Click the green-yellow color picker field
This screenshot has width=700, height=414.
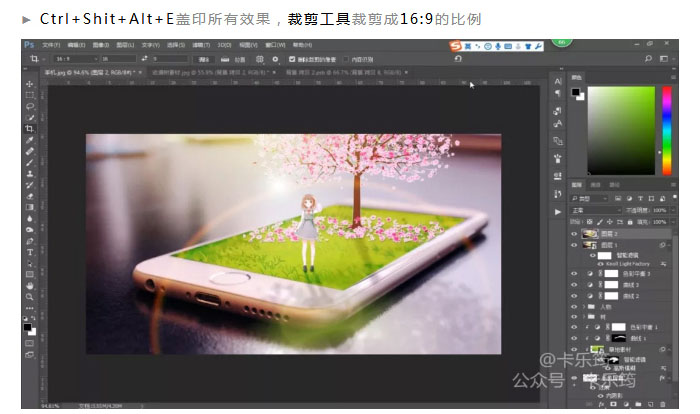[x=621, y=130]
